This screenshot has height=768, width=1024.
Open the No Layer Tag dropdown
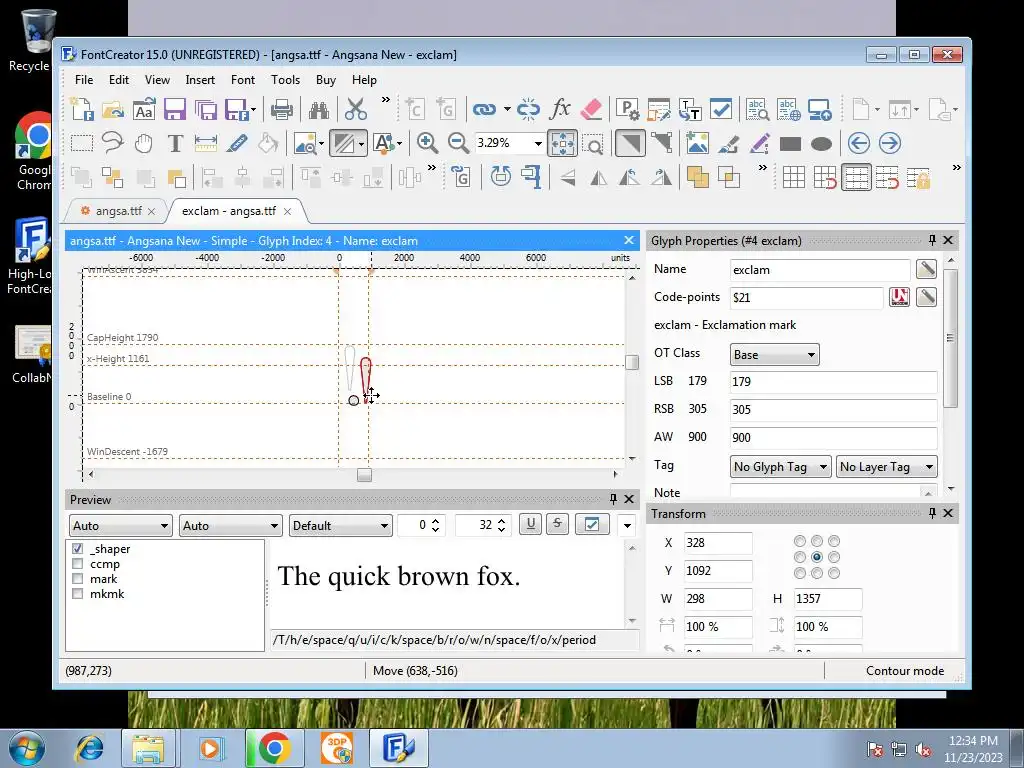pyautogui.click(x=887, y=467)
